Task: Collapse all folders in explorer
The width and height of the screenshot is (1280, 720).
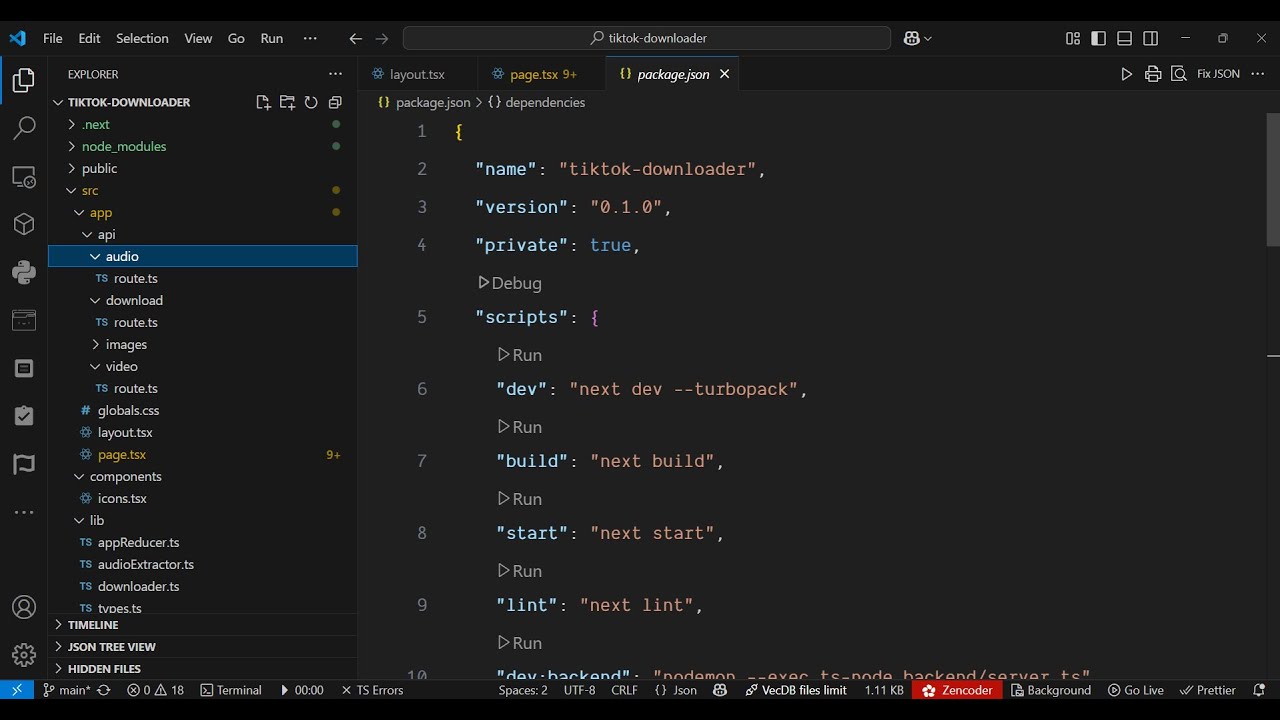Action: click(x=335, y=102)
